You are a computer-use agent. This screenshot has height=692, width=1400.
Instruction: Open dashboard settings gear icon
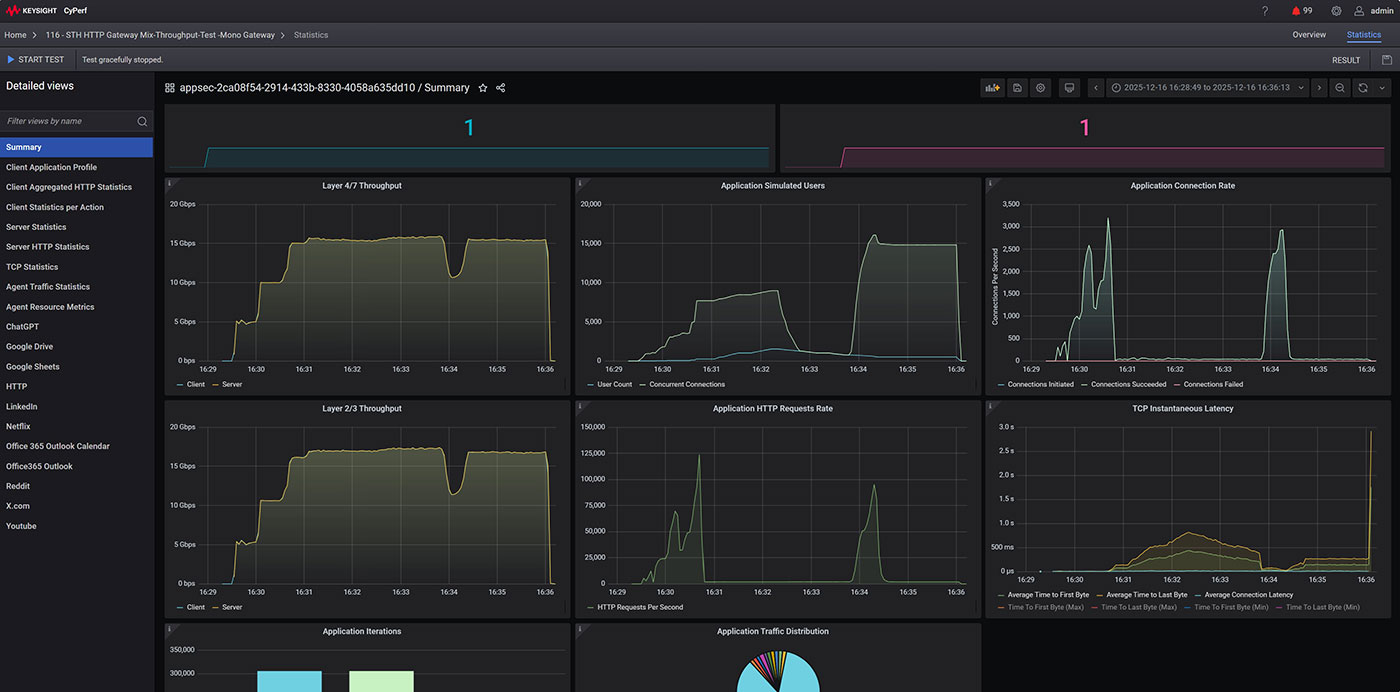pyautogui.click(x=1040, y=88)
